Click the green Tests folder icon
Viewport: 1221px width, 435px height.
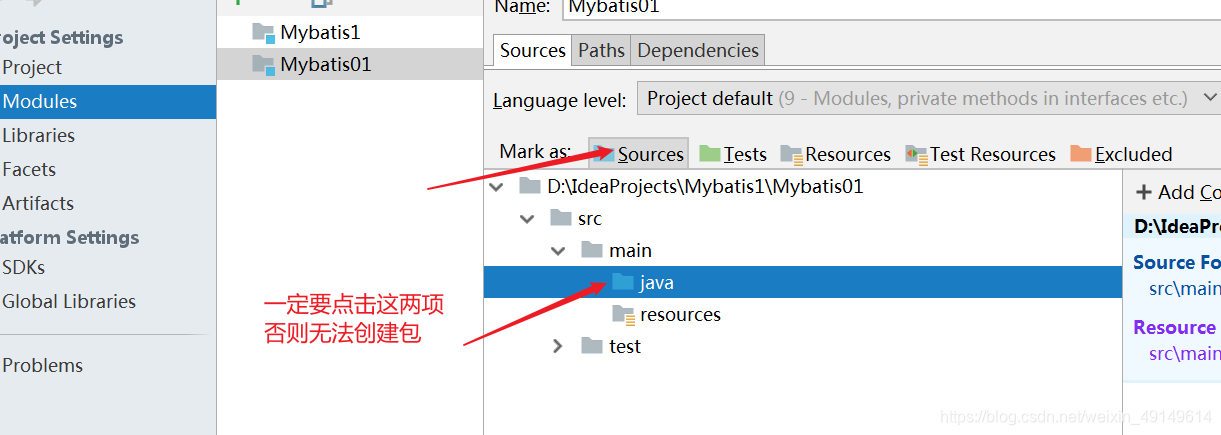(x=710, y=154)
